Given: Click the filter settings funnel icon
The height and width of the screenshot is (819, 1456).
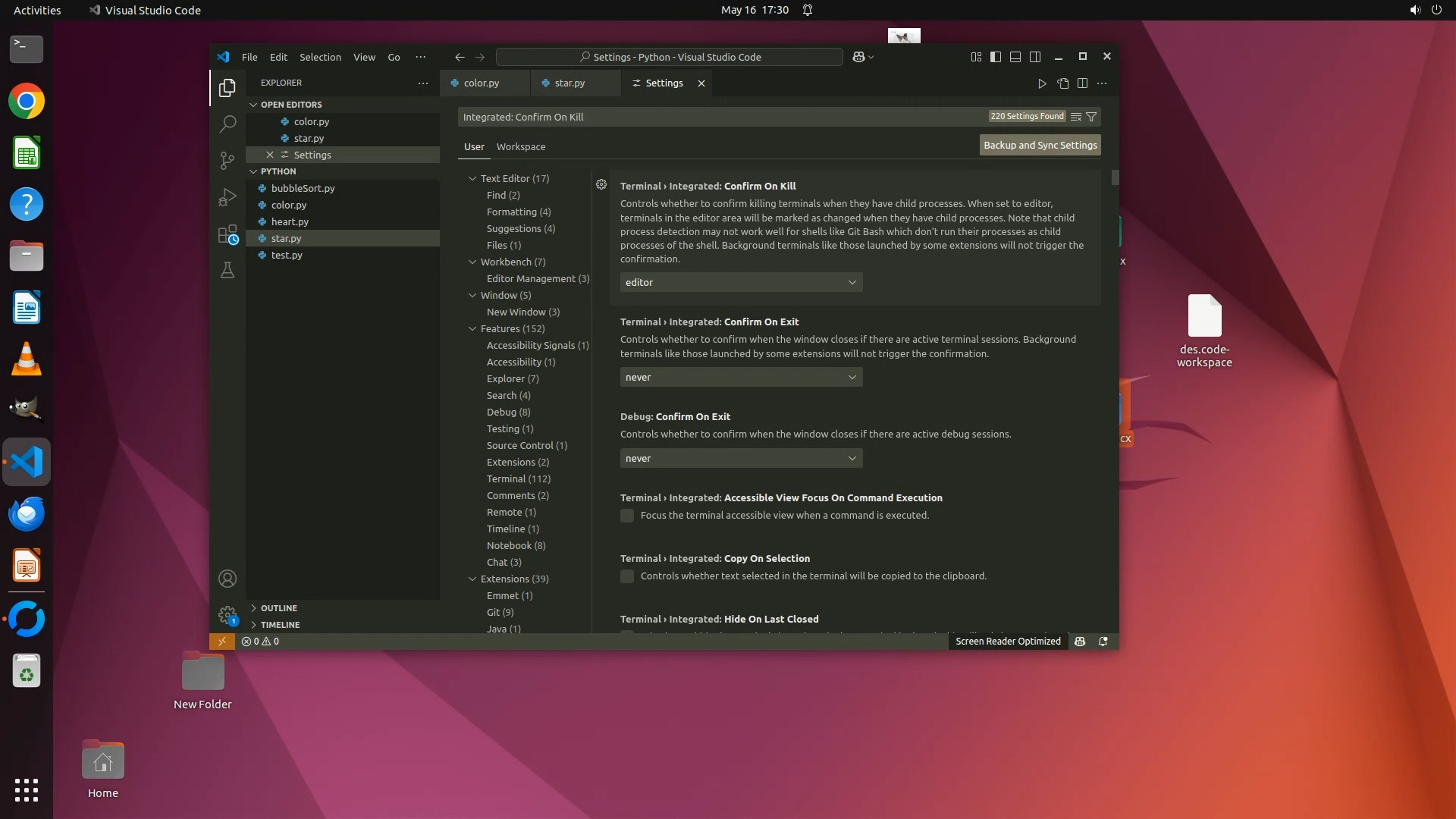Looking at the screenshot, I should [1091, 117].
